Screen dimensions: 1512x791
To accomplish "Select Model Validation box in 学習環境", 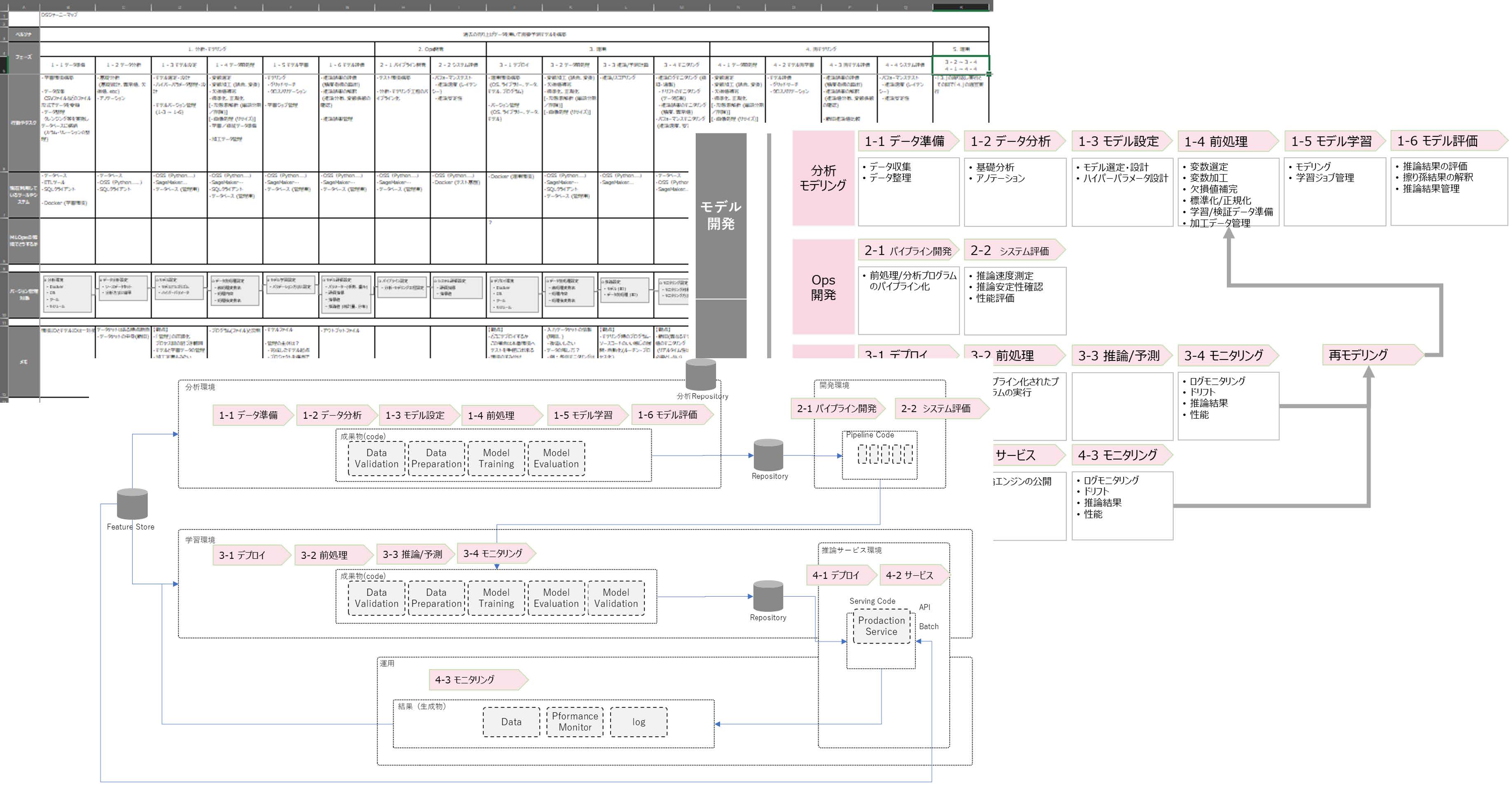I will 616,598.
